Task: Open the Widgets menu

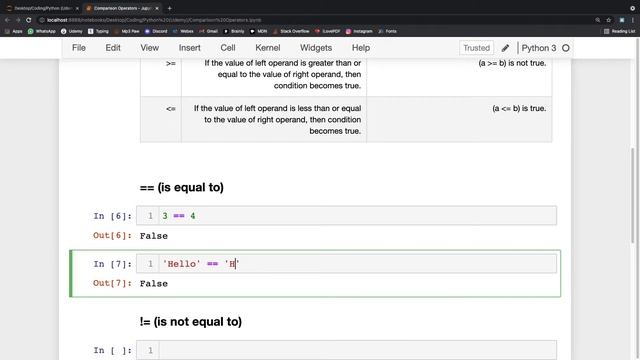Action: (x=316, y=48)
